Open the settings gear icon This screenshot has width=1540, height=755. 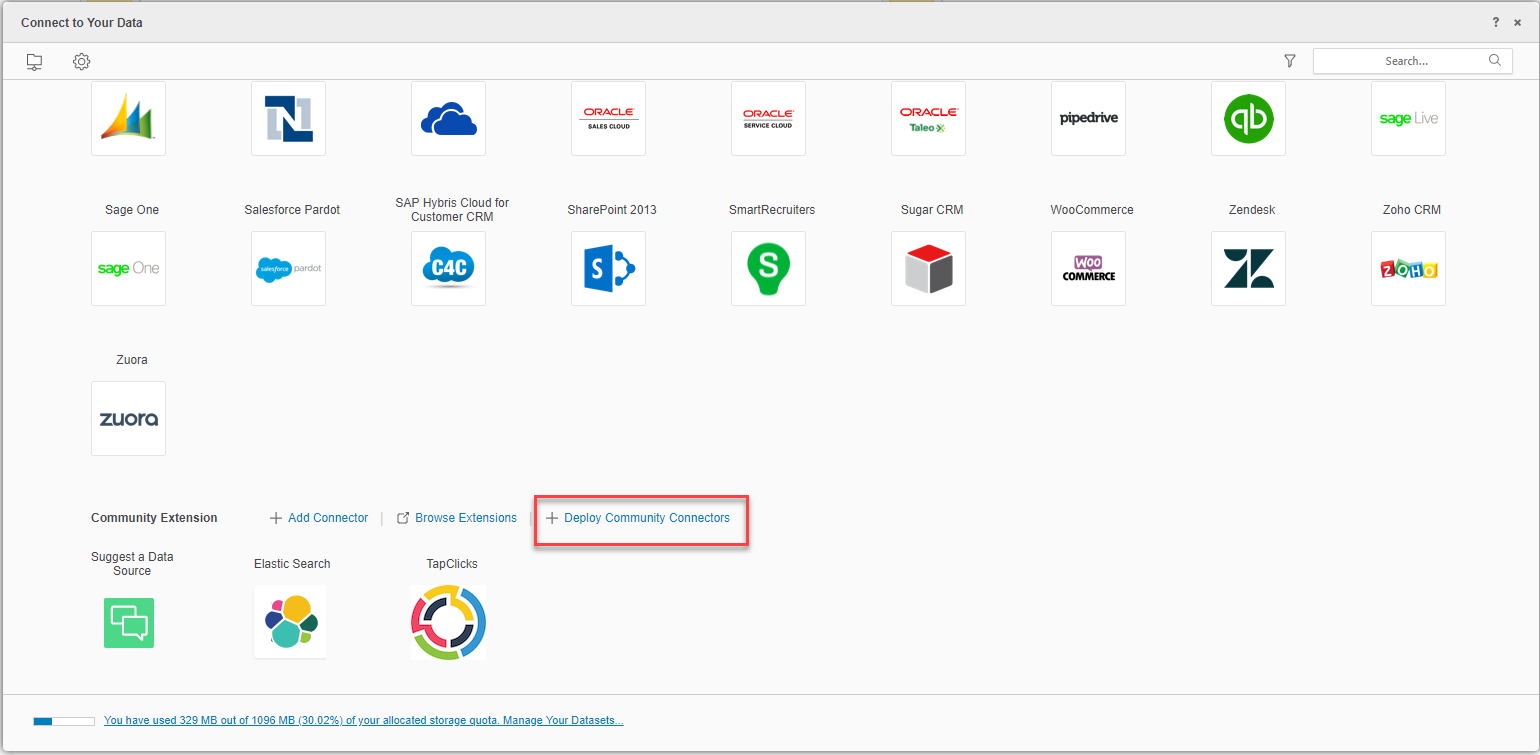coord(82,62)
